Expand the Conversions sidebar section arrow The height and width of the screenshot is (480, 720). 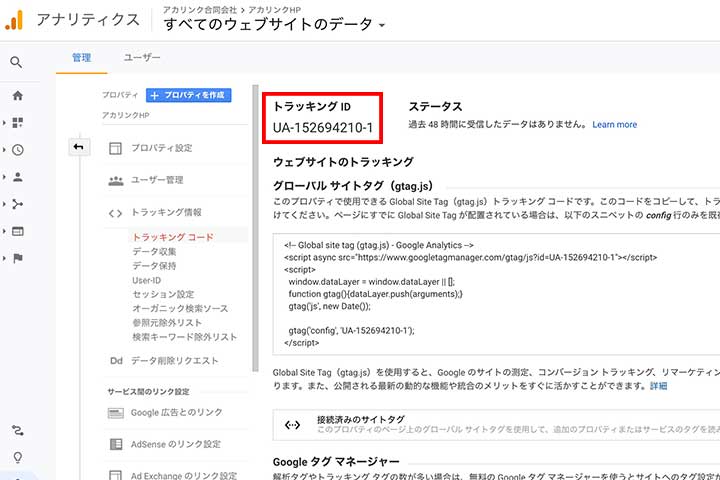coord(4,258)
